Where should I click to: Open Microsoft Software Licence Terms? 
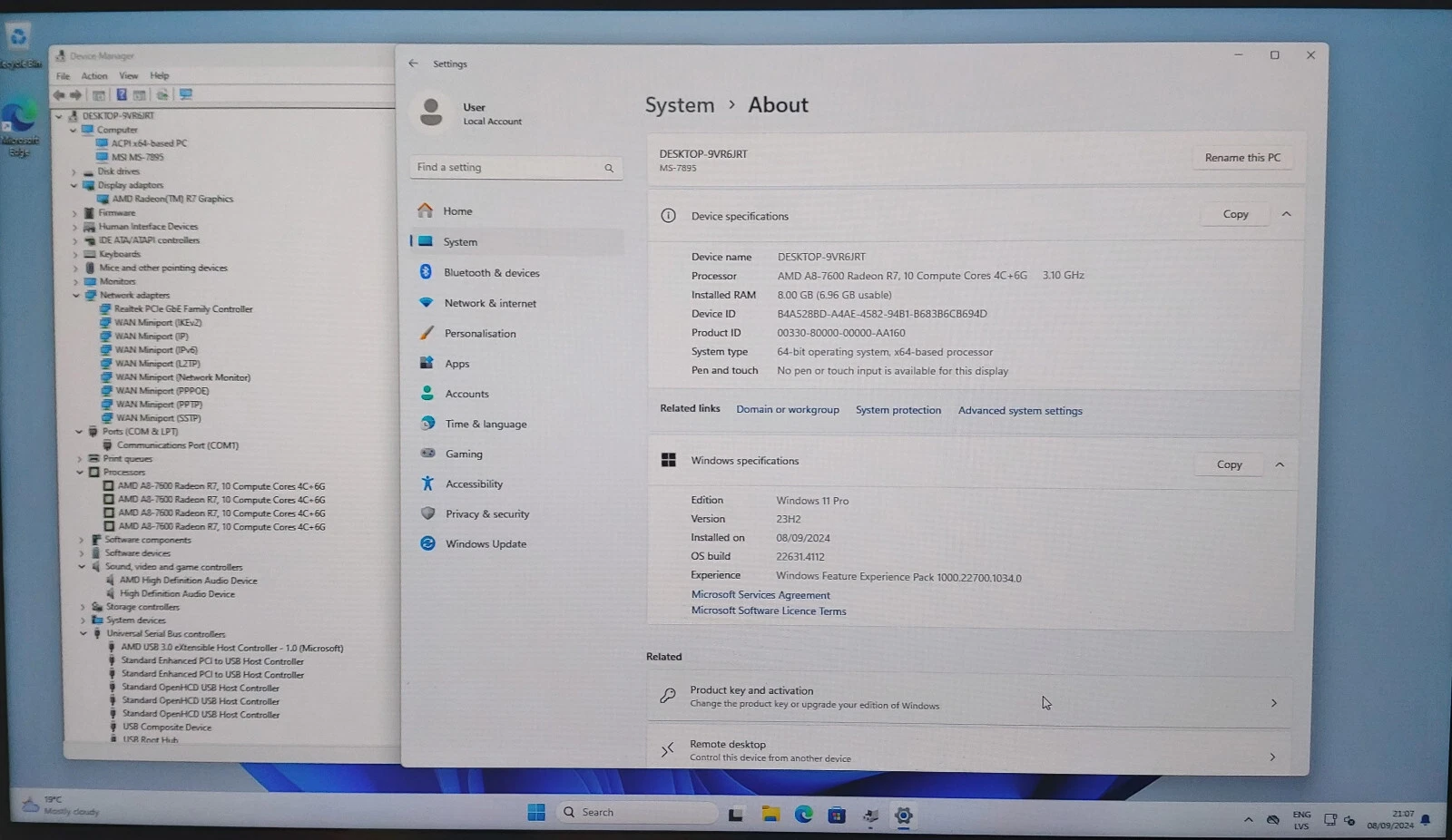pos(769,611)
